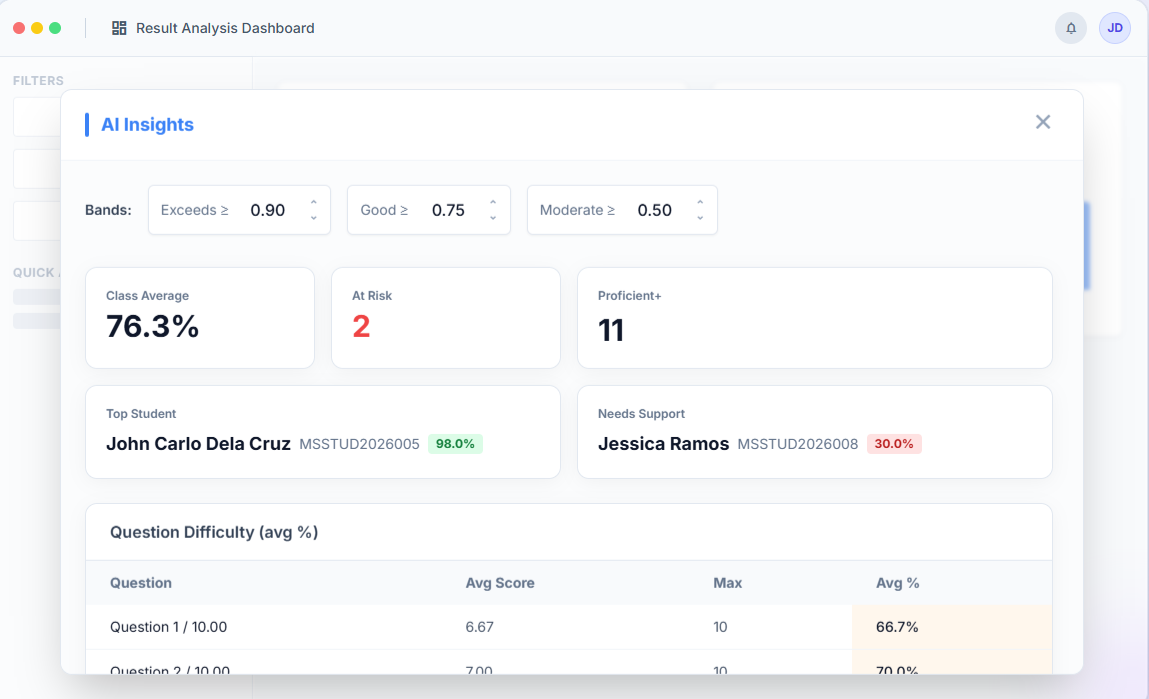Viewport: 1149px width, 699px height.
Task: Click the At Risk count of 2
Action: tap(361, 327)
